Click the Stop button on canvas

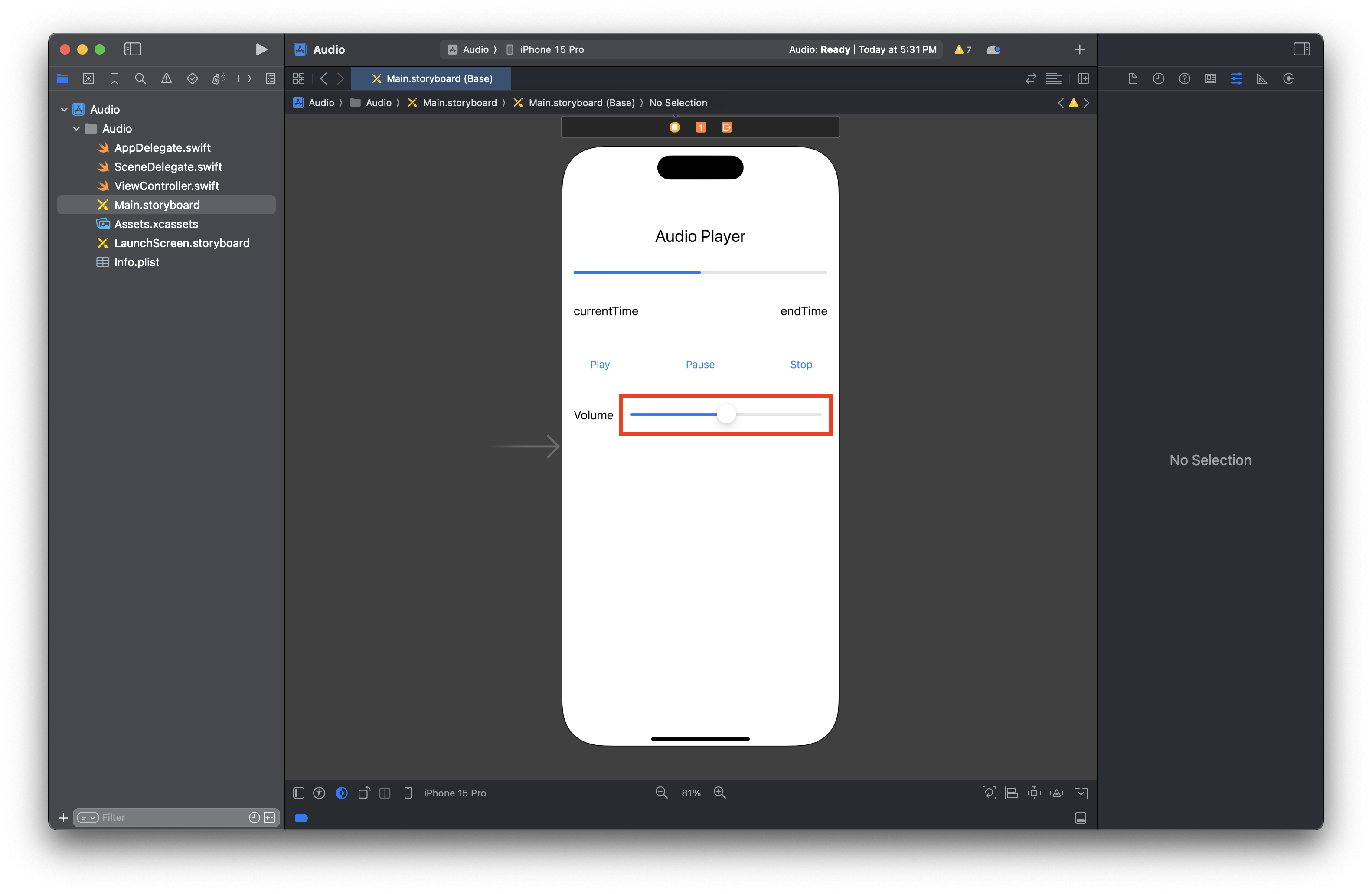tap(801, 364)
